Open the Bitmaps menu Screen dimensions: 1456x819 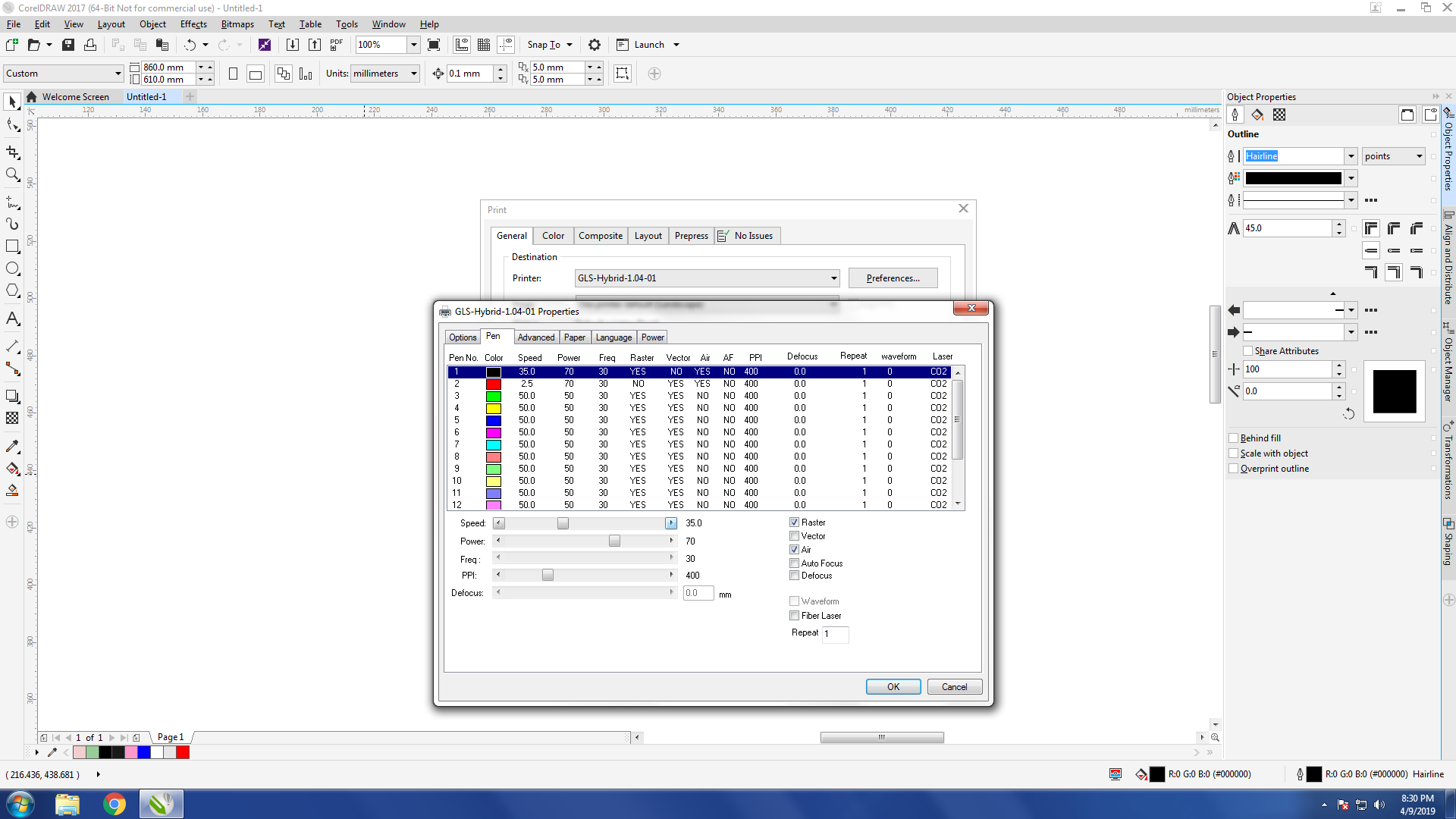click(x=237, y=24)
